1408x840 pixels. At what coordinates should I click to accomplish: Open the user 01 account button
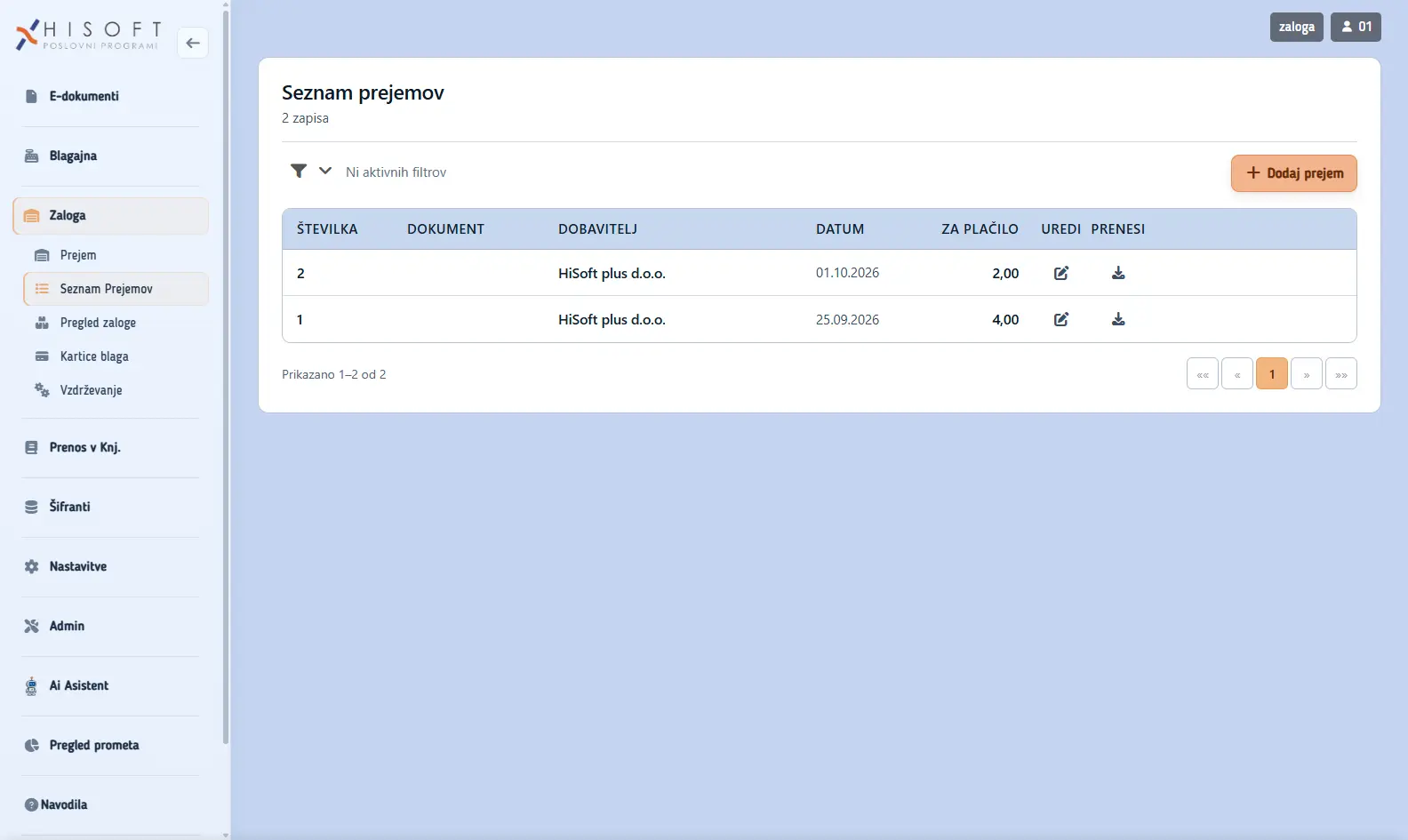coord(1356,27)
